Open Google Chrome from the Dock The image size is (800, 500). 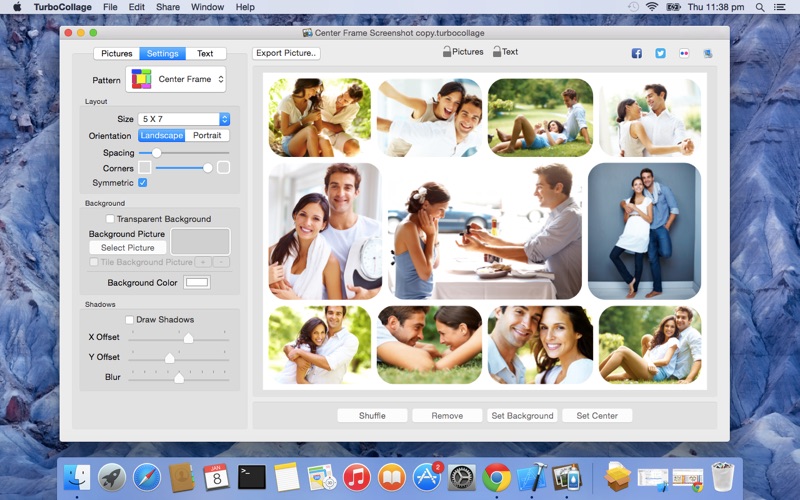497,477
